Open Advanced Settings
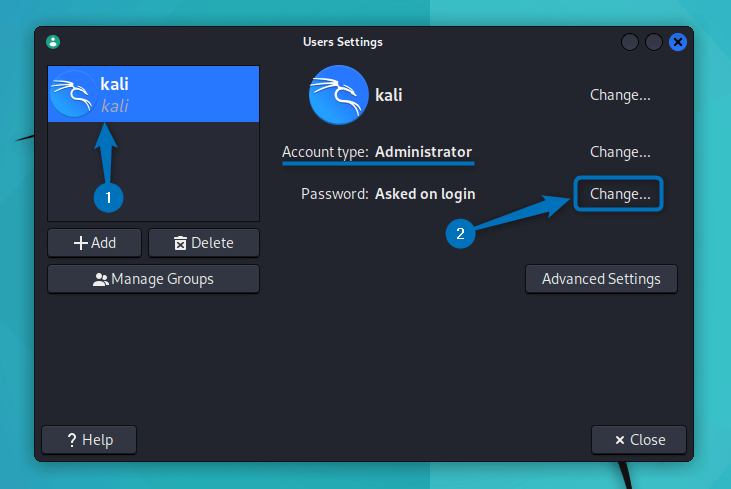 point(601,279)
